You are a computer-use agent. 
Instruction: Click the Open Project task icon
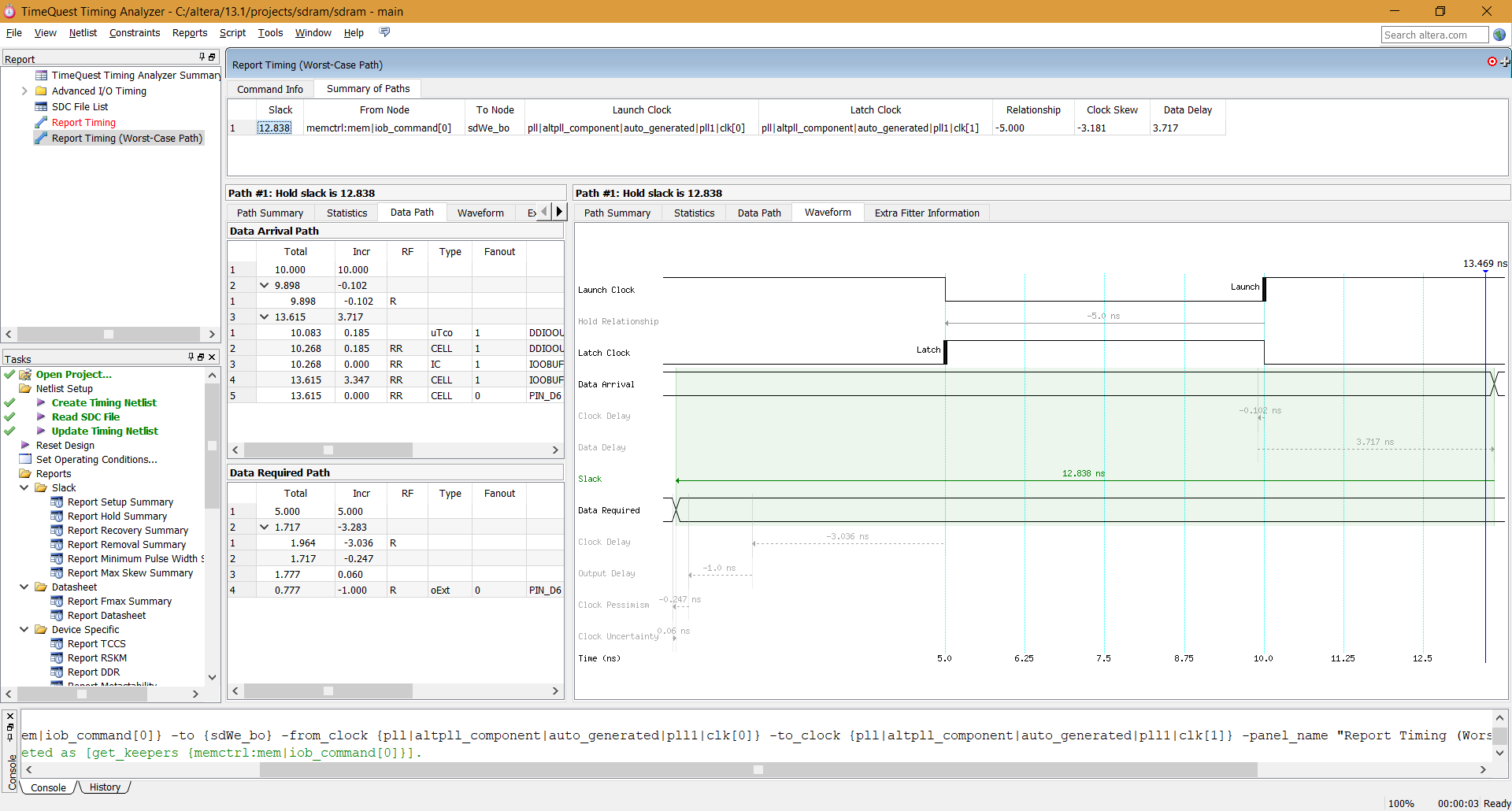(x=25, y=375)
